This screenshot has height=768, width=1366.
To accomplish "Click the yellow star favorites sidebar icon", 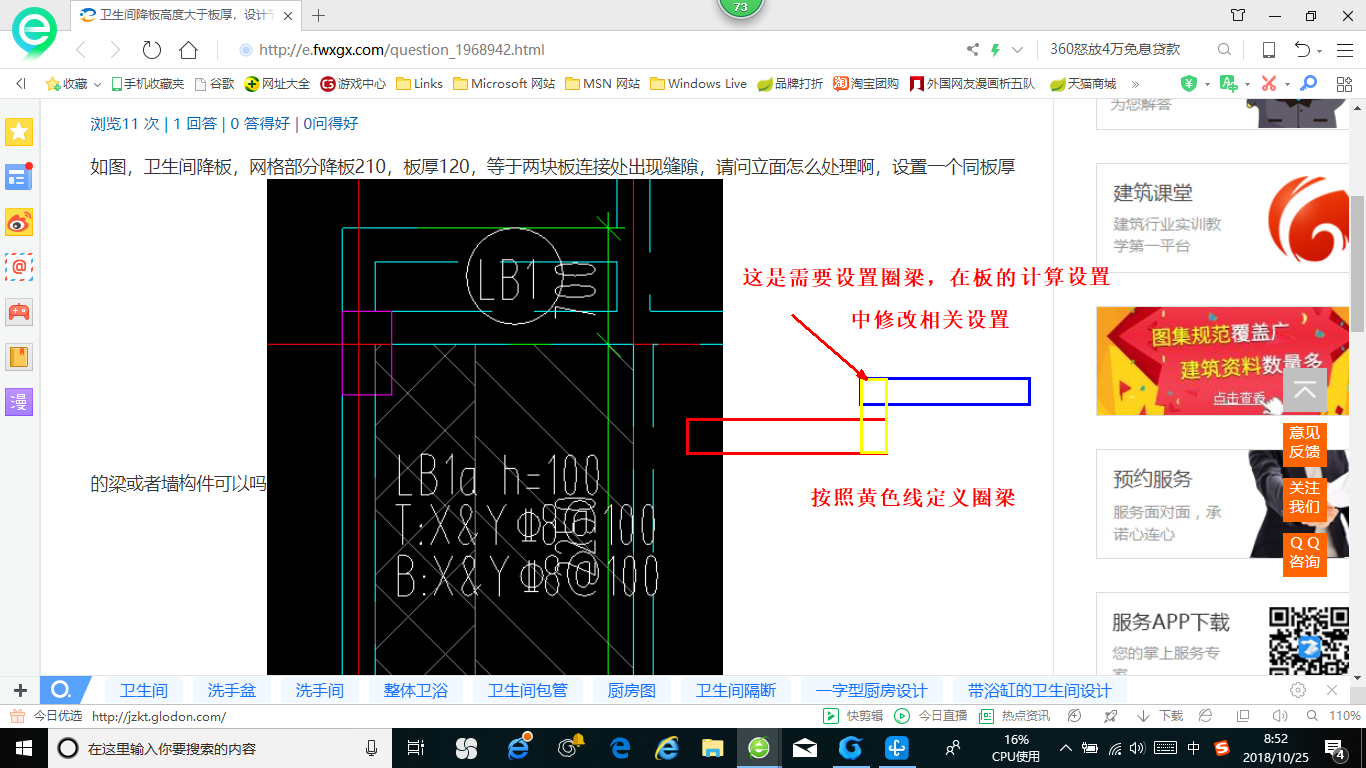I will coord(19,132).
